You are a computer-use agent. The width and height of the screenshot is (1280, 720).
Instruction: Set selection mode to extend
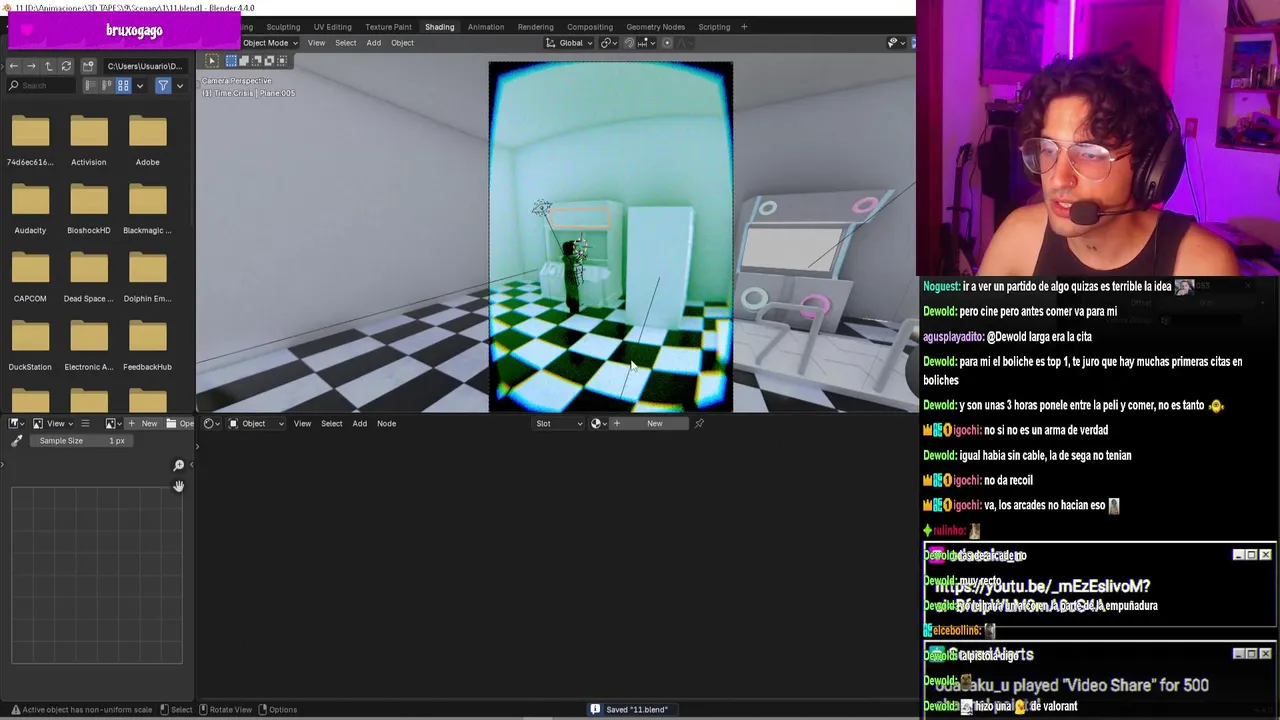(x=243, y=61)
